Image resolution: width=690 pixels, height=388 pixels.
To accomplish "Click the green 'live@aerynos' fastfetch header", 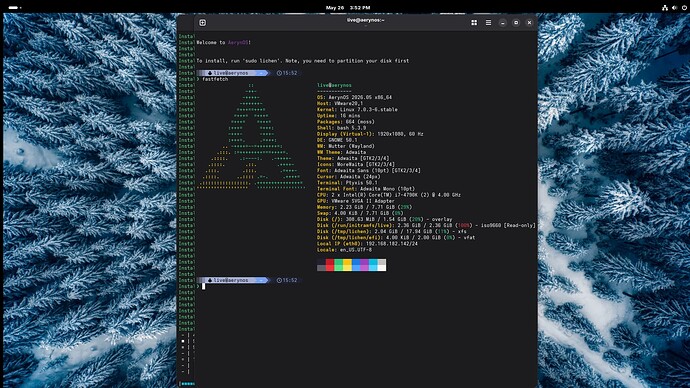I will pos(334,85).
